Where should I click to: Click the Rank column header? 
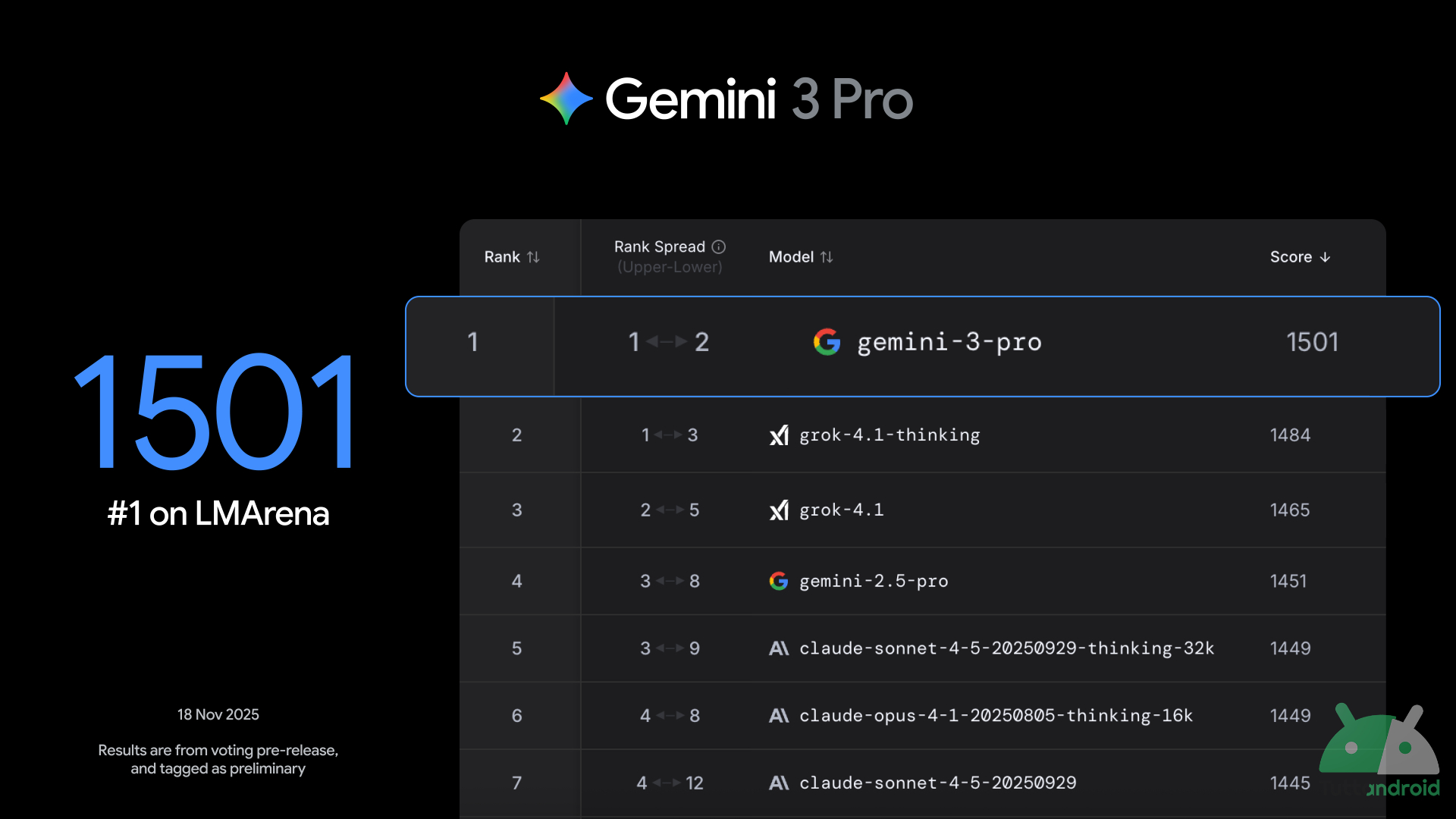click(x=502, y=257)
